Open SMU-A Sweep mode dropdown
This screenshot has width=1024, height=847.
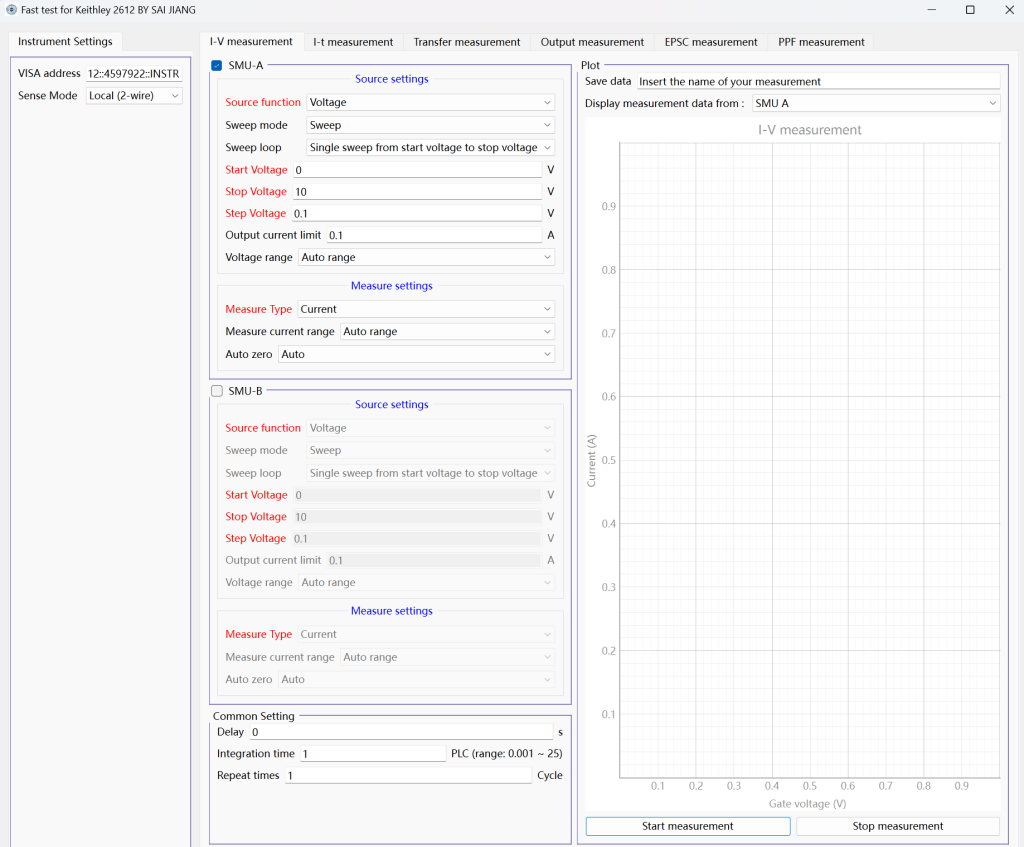(x=430, y=125)
